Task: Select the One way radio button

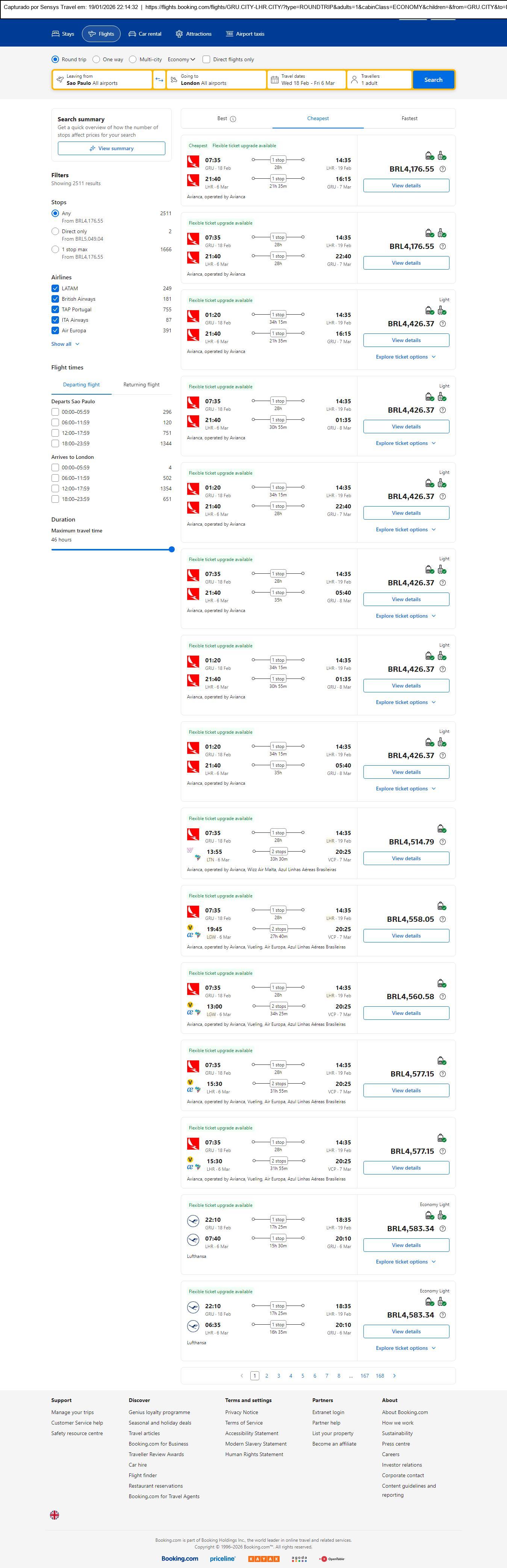Action: pos(96,60)
